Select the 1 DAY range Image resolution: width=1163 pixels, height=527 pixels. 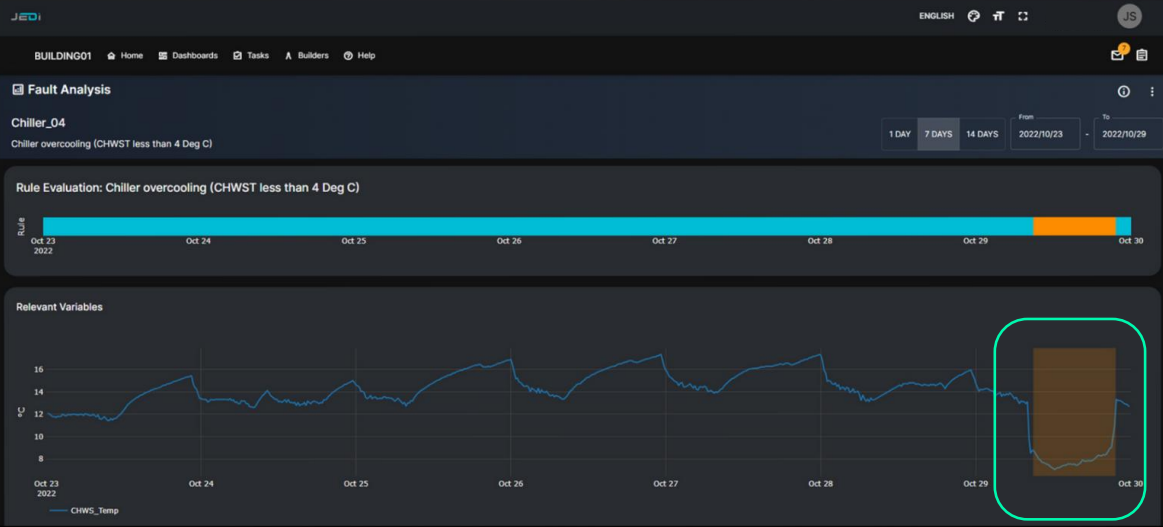(900, 134)
